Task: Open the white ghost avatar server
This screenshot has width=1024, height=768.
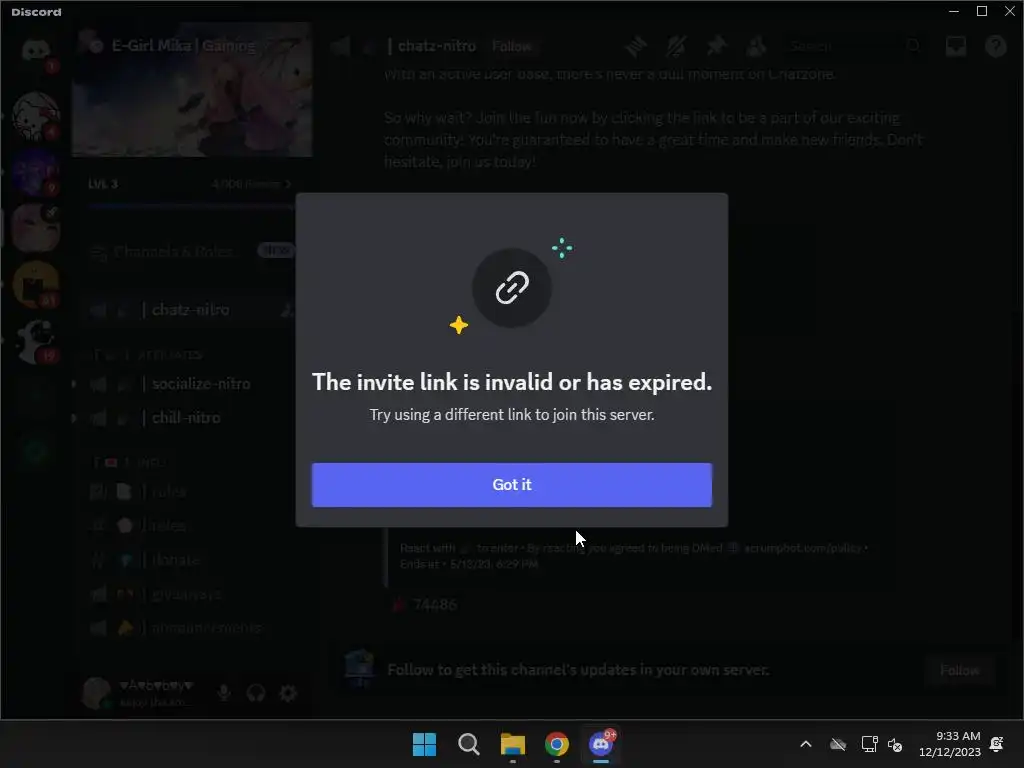Action: tap(35, 341)
